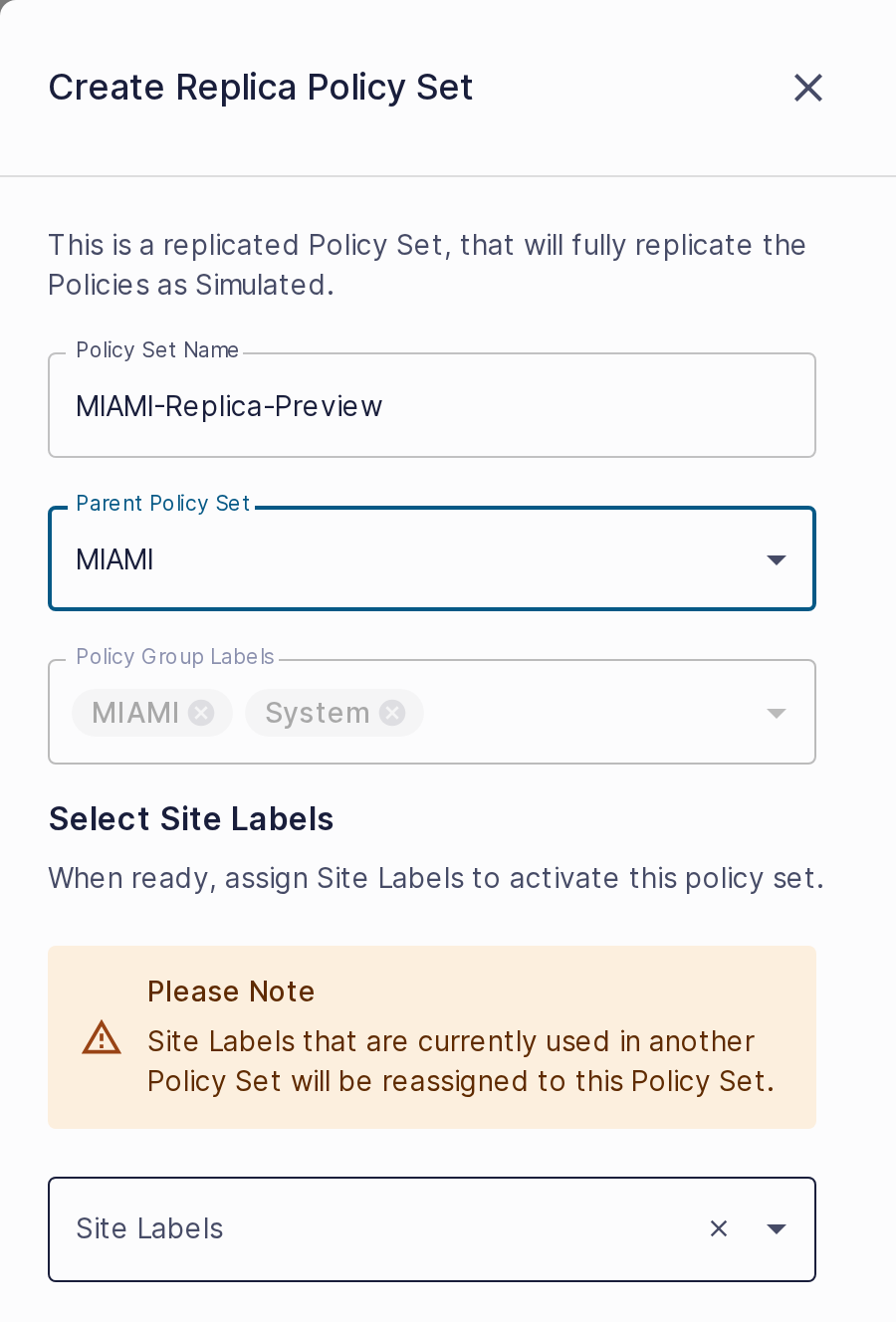896x1322 pixels.
Task: Click the MIAMI label chip text
Action: coord(135,713)
